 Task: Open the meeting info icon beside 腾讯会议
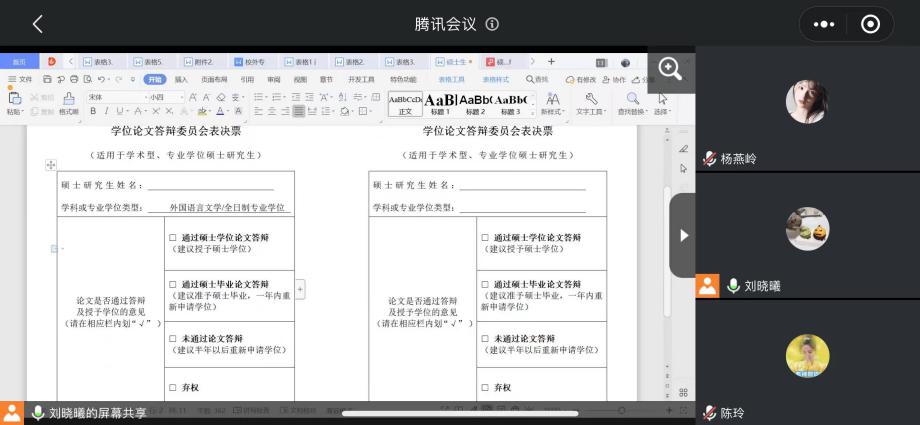pyautogui.click(x=492, y=24)
